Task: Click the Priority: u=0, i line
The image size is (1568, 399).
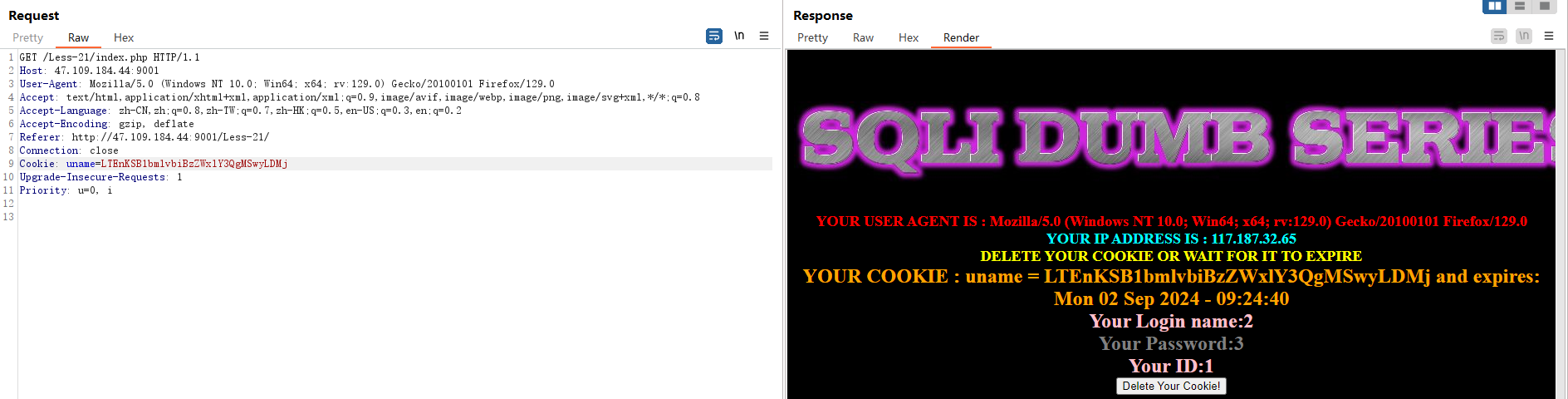Action: 66,190
